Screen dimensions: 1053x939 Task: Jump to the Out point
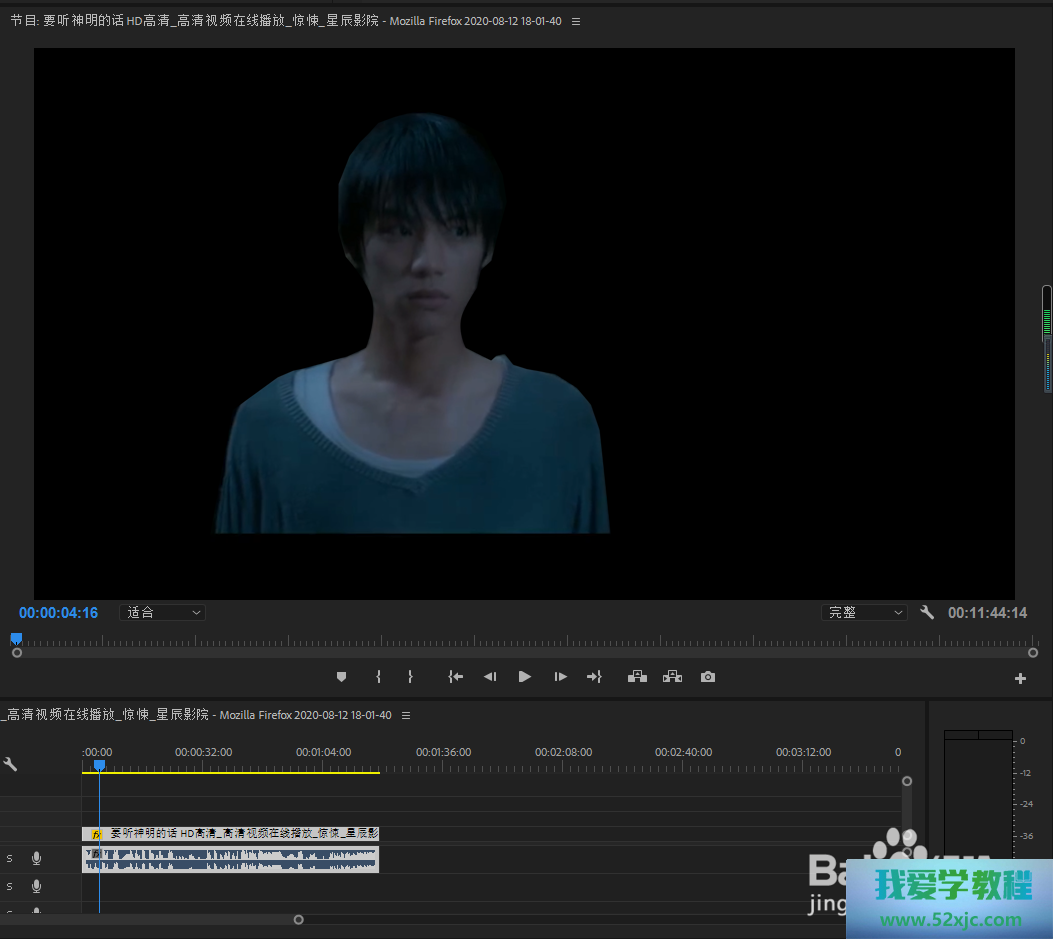point(594,677)
